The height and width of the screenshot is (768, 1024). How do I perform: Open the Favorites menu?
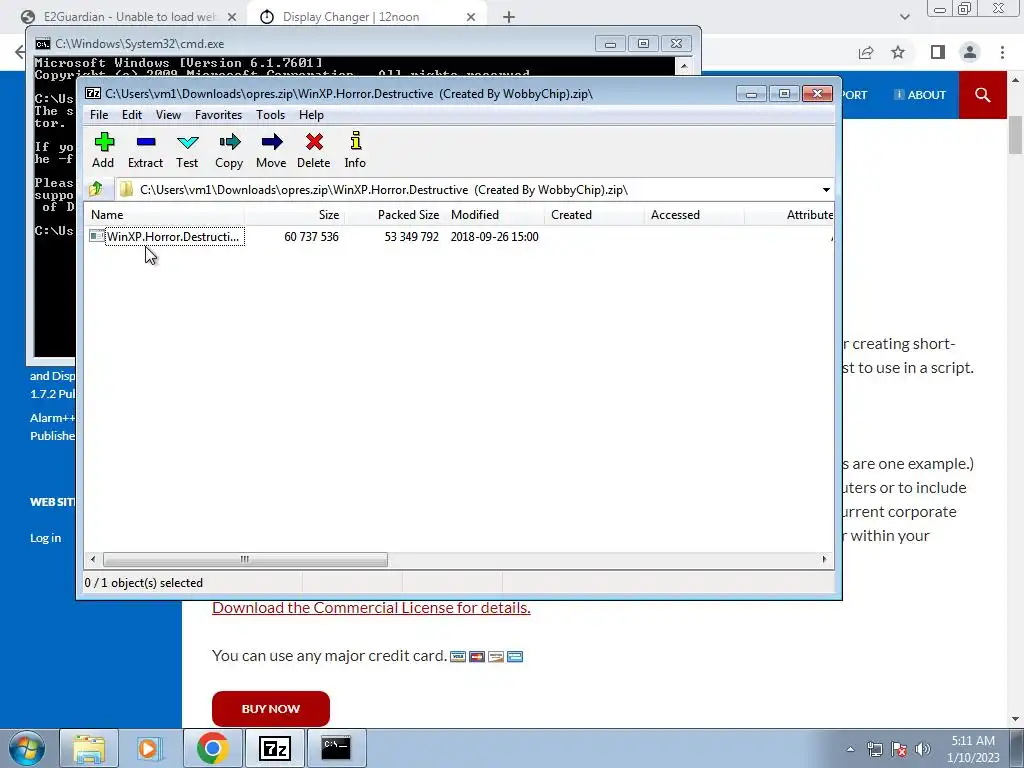tap(218, 115)
